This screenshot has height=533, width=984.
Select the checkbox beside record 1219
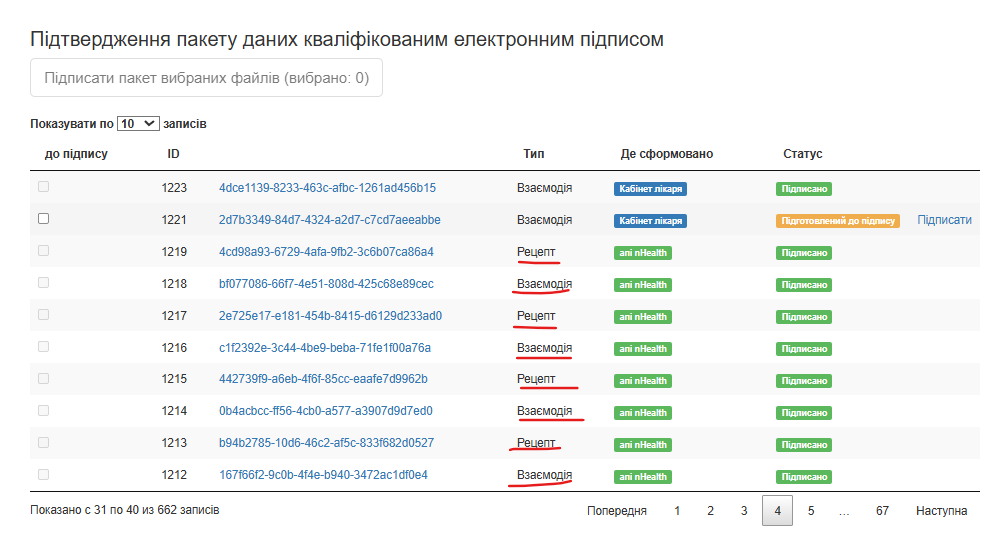[43, 251]
